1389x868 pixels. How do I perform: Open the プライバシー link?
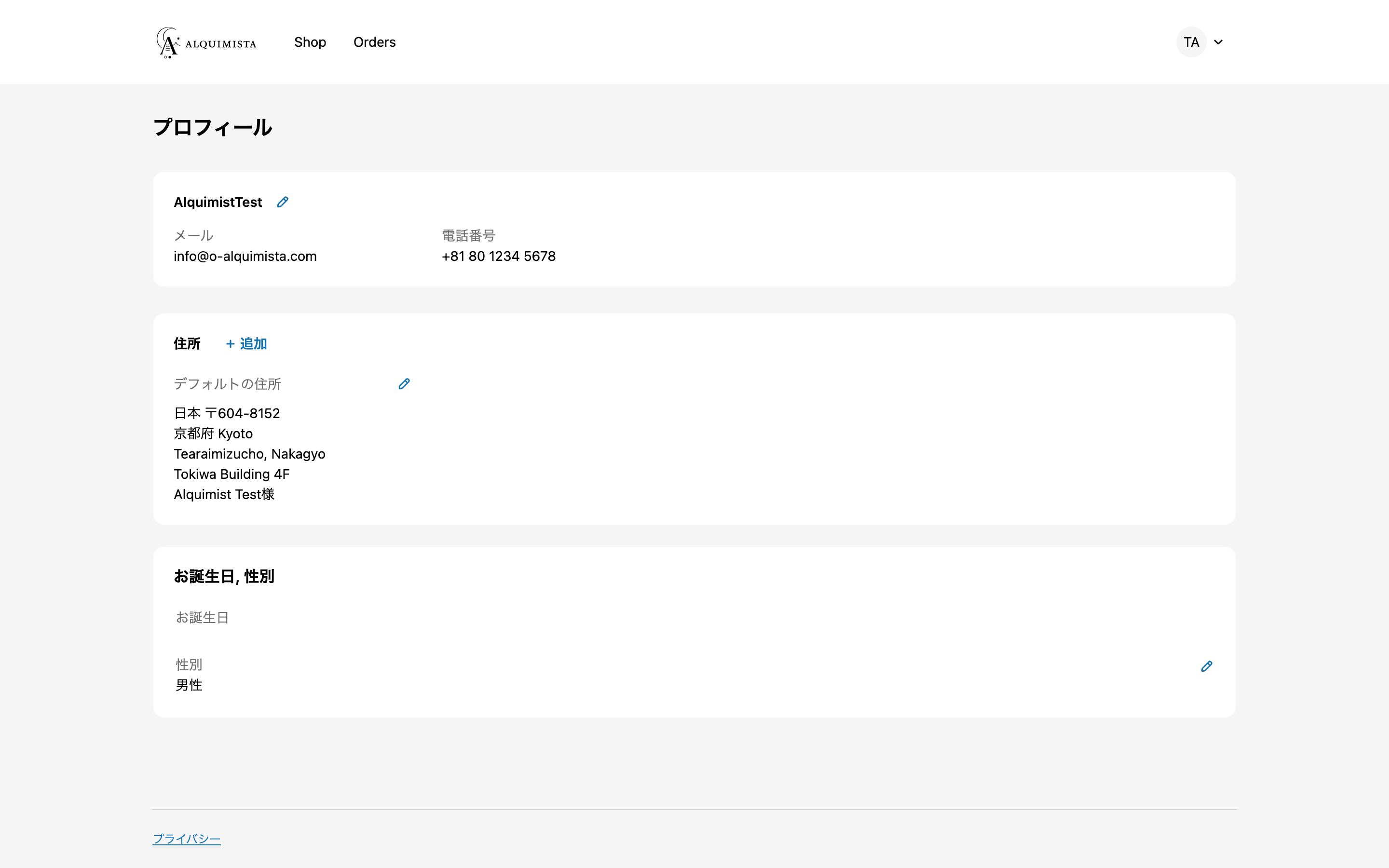(x=187, y=839)
